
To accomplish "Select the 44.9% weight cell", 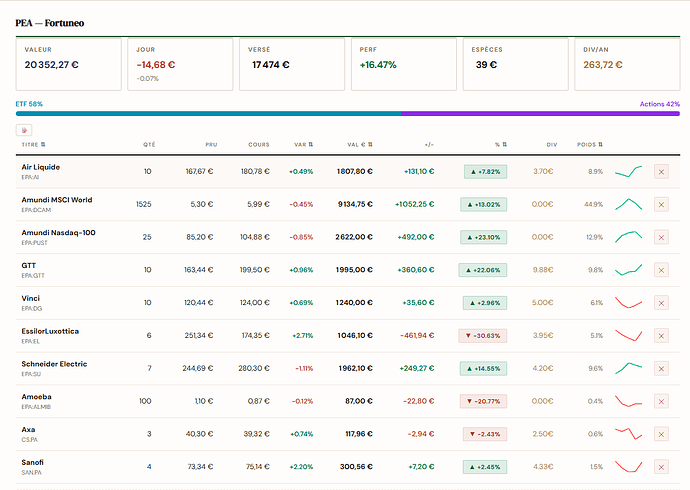I will point(594,204).
